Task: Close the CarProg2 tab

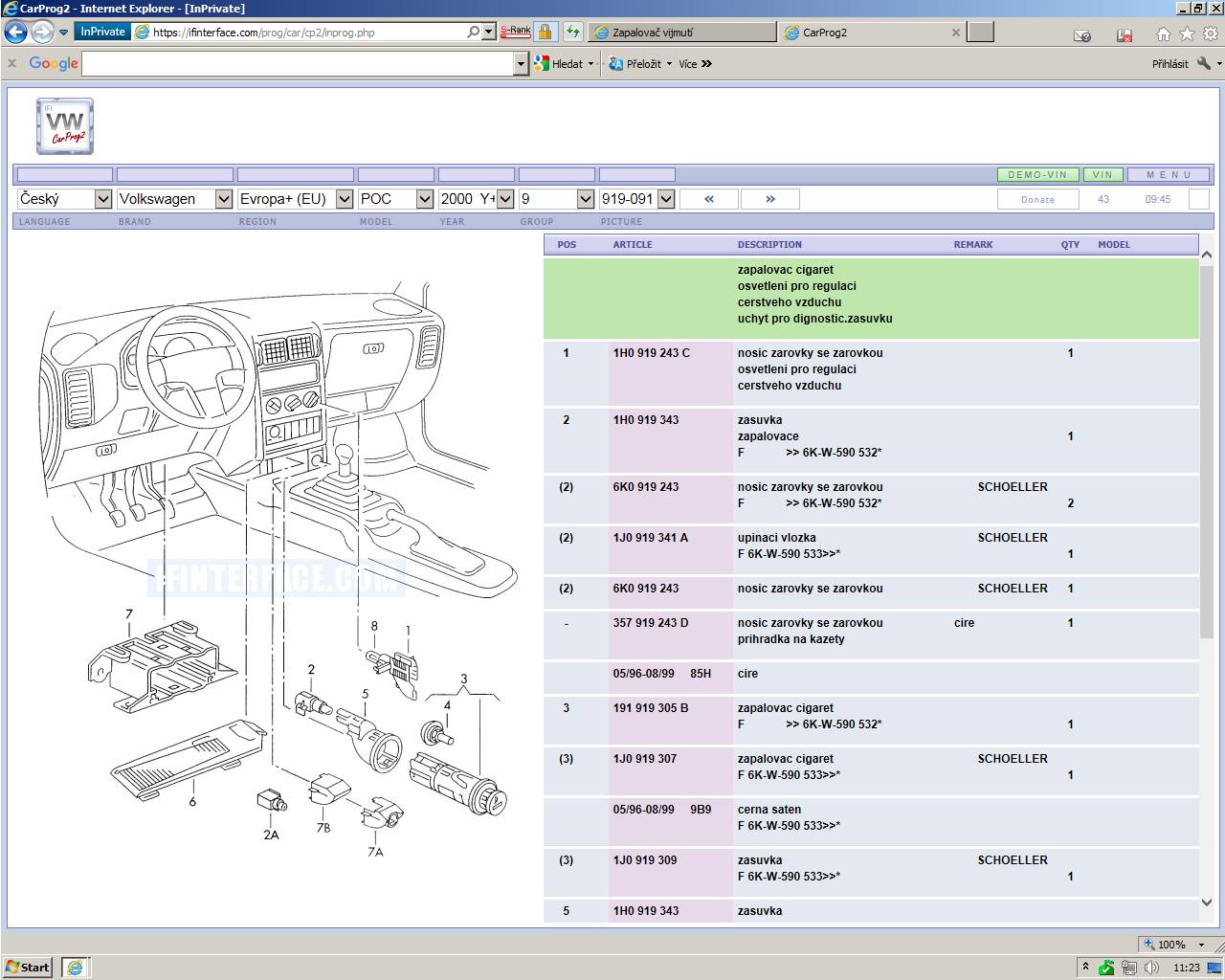Action: (955, 33)
